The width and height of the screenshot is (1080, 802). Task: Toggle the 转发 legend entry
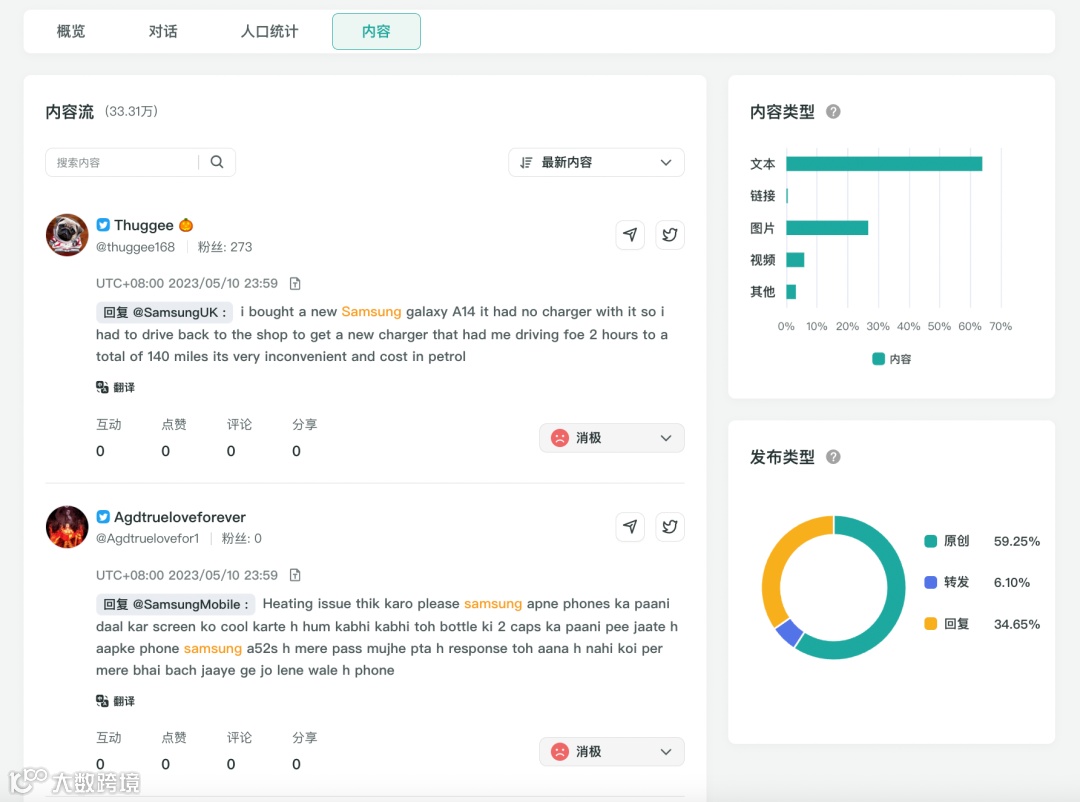point(947,582)
